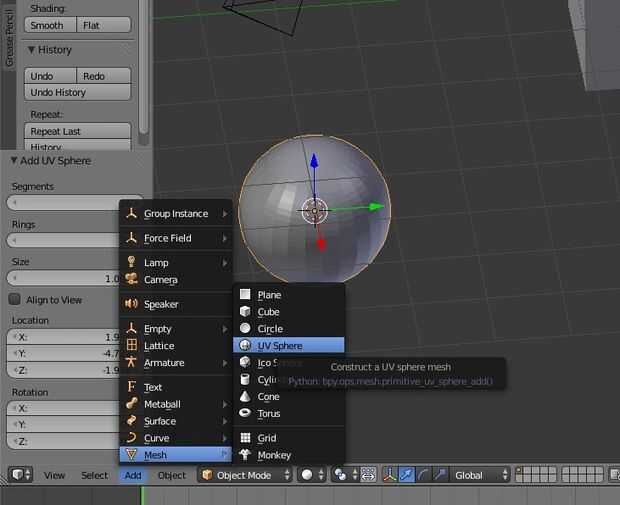Click the Lattice grid icon
620x505 pixels.
coord(132,345)
